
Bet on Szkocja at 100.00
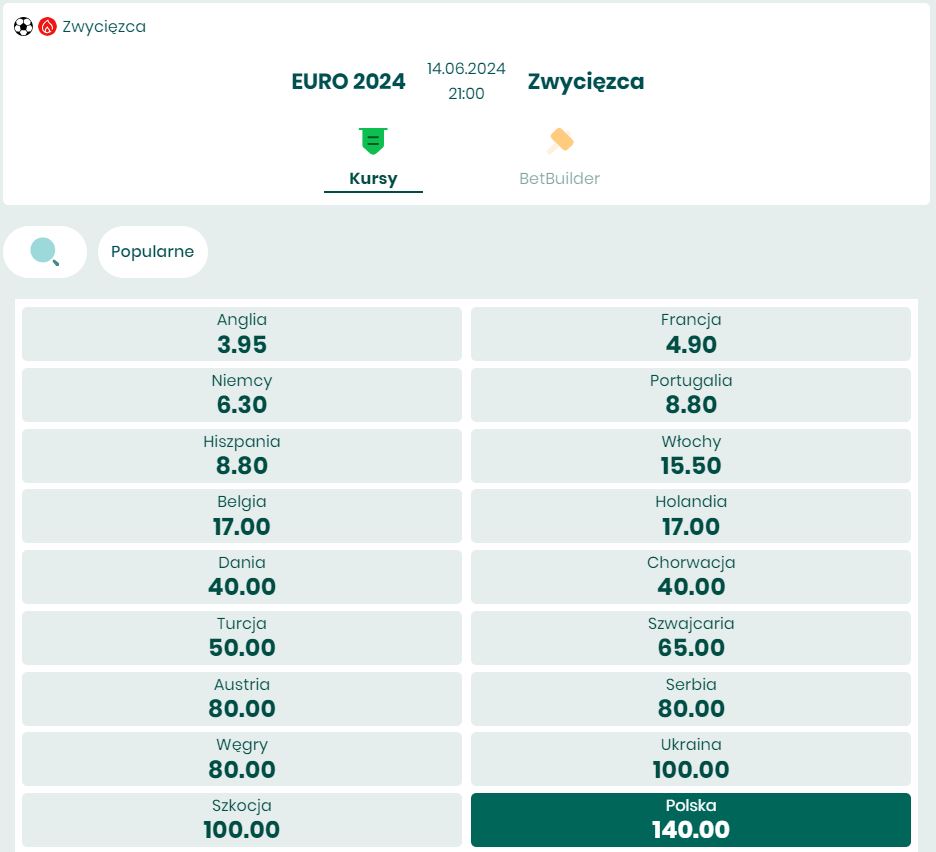click(x=242, y=820)
